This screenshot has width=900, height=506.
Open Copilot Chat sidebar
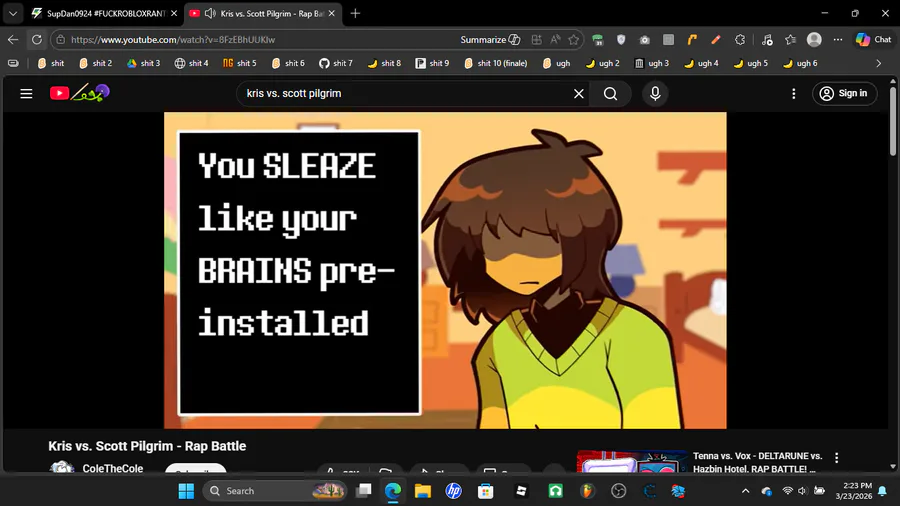873,40
